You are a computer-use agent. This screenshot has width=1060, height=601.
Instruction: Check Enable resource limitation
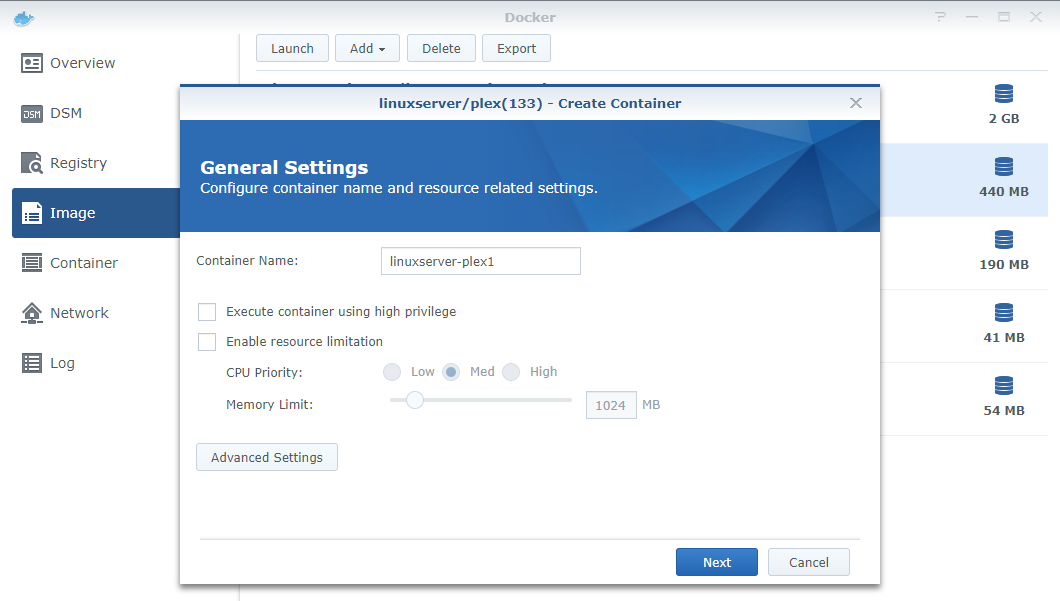pyautogui.click(x=207, y=341)
